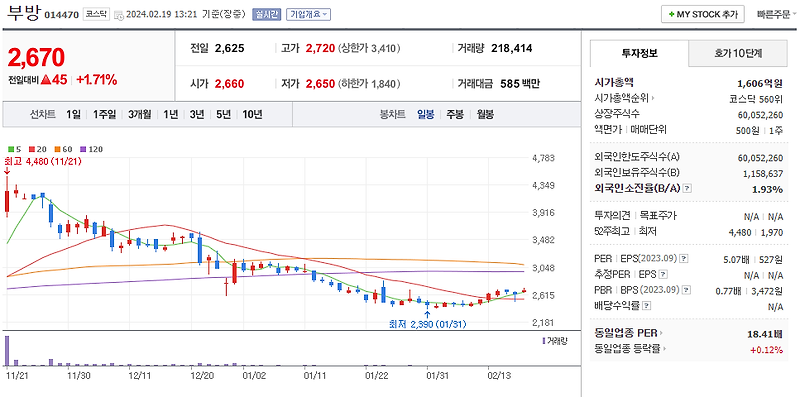Click the help icon next to PBR BPS(2023.09)

tap(686, 290)
